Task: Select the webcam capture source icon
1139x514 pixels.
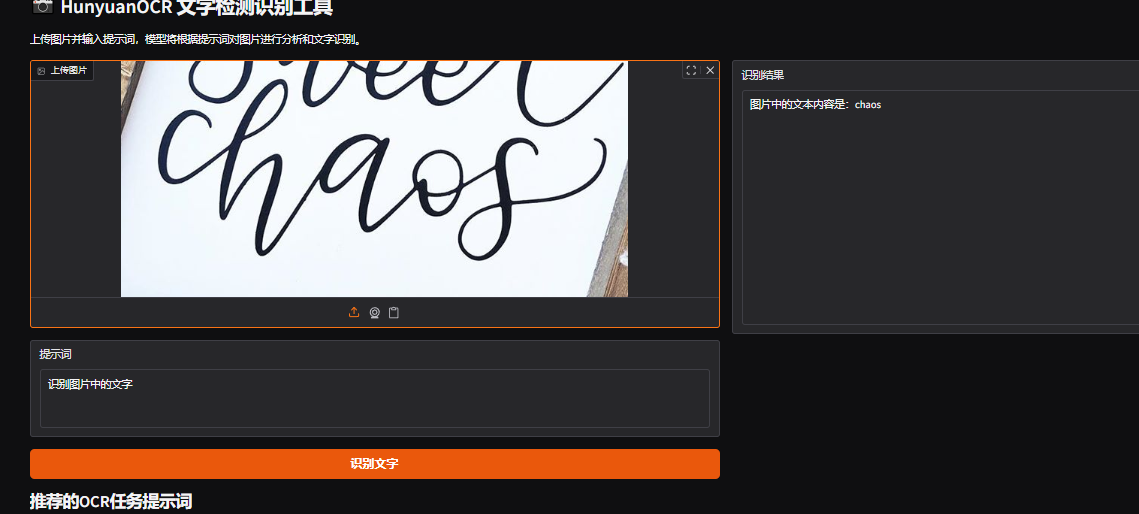Action: click(x=374, y=313)
